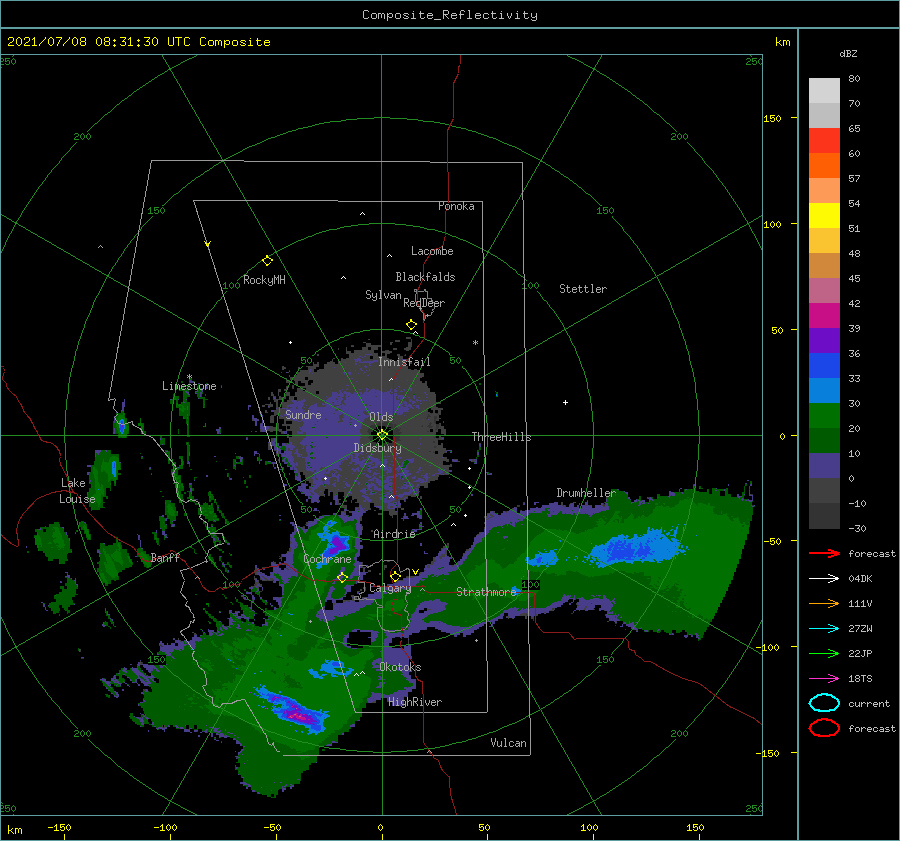This screenshot has width=900, height=841.
Task: Click the Airdrie city label
Action: (394, 534)
